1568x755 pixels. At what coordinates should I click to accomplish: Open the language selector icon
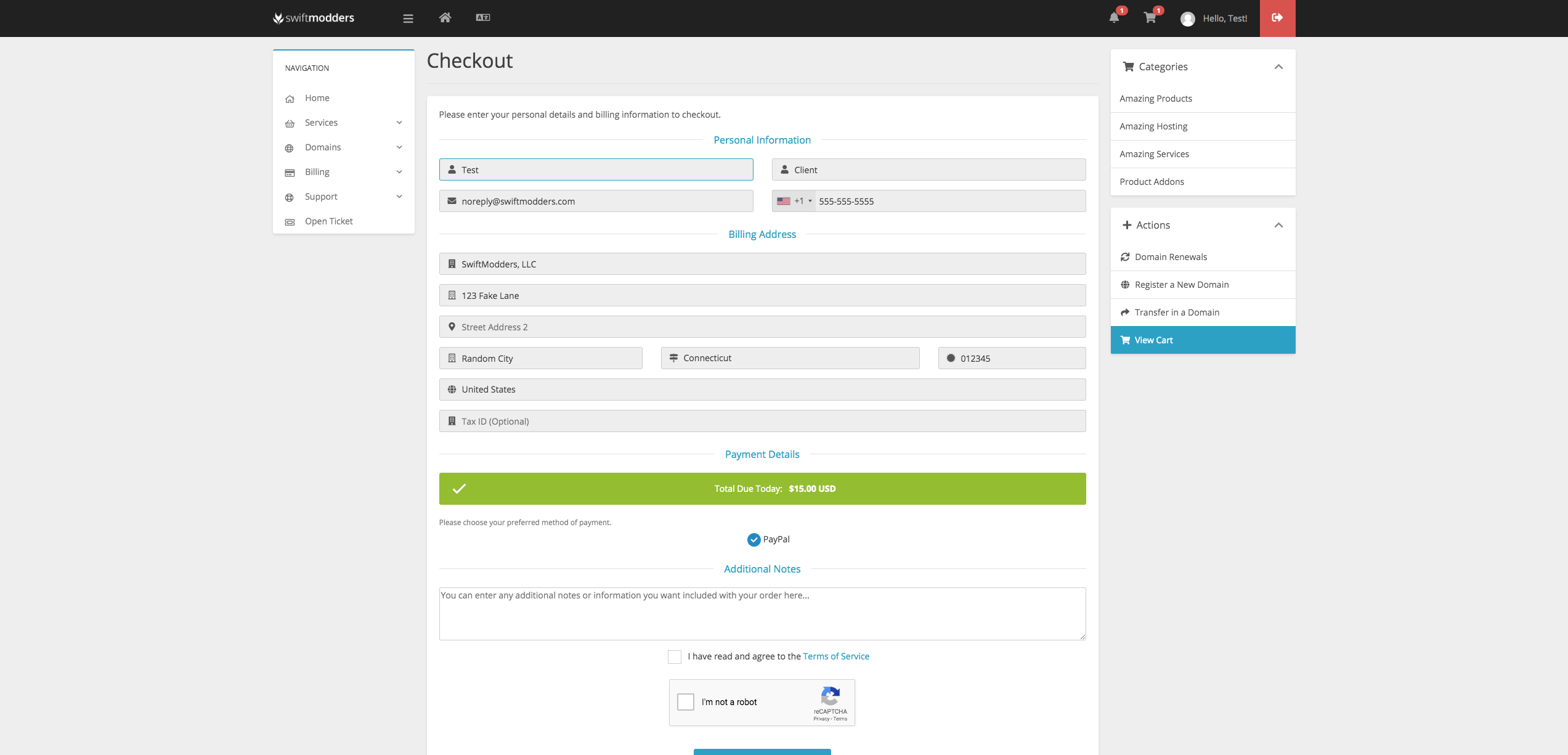point(482,18)
